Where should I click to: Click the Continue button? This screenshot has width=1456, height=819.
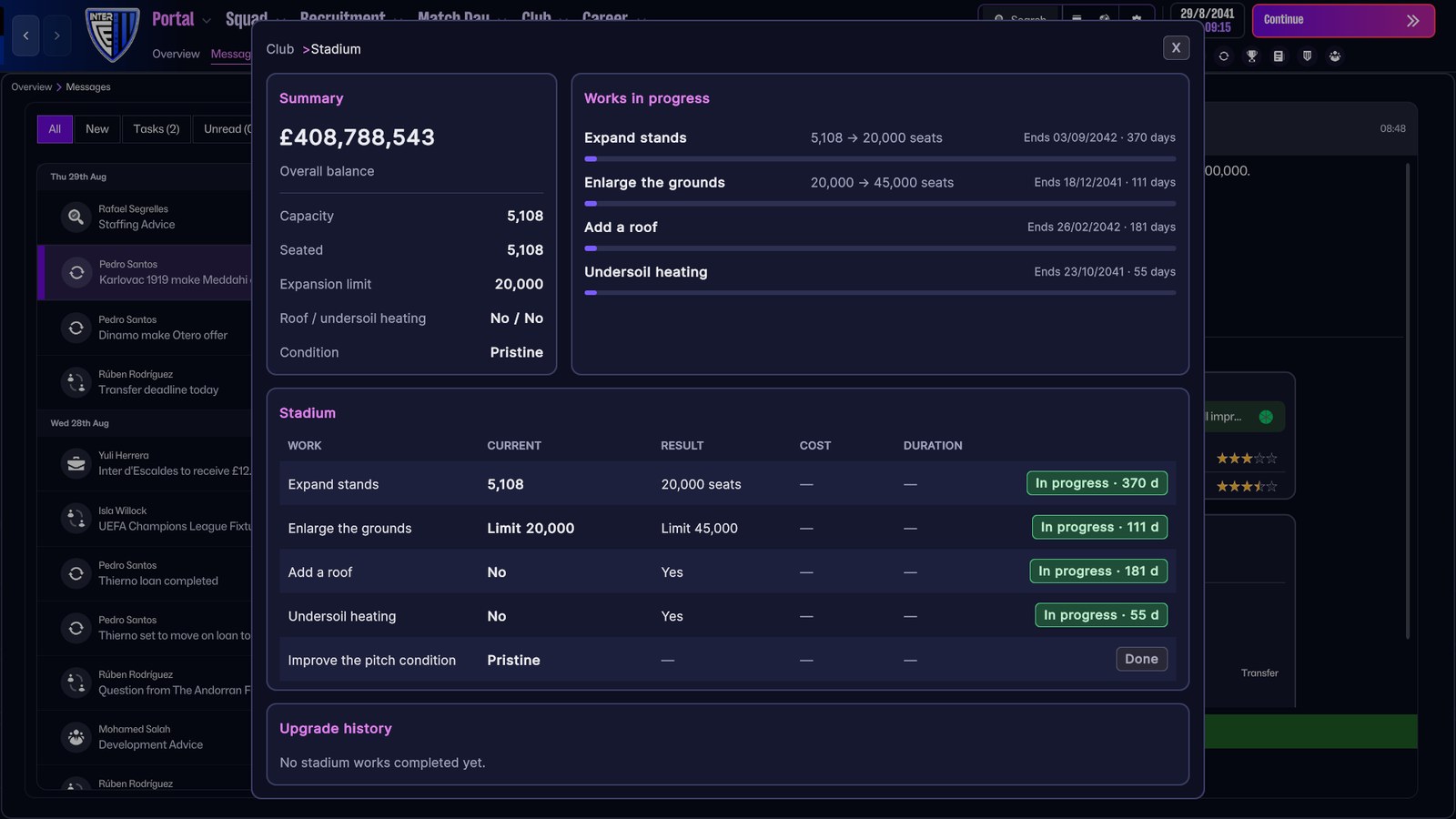[1343, 20]
